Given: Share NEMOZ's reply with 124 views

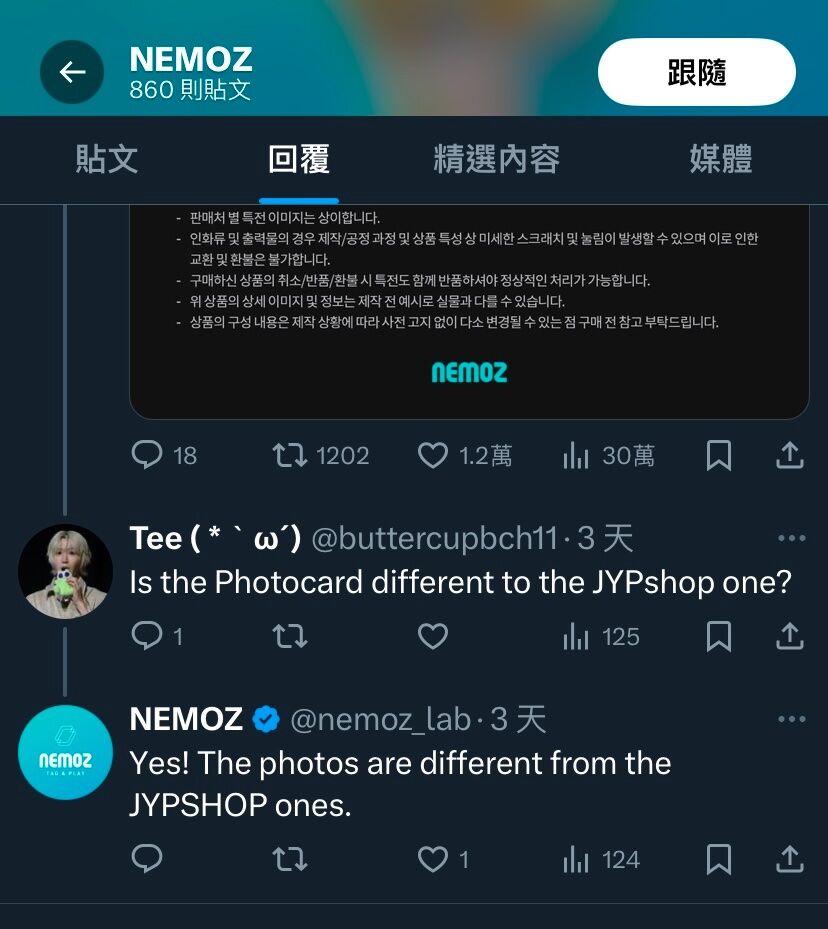Looking at the screenshot, I should (x=790, y=859).
